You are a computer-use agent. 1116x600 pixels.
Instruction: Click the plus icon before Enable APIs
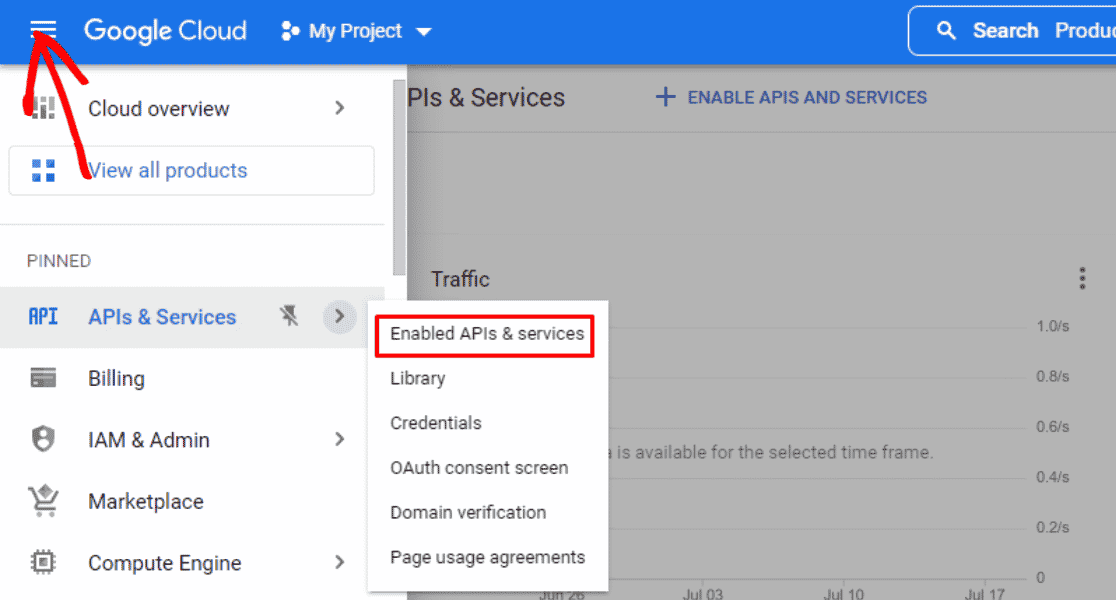point(665,97)
